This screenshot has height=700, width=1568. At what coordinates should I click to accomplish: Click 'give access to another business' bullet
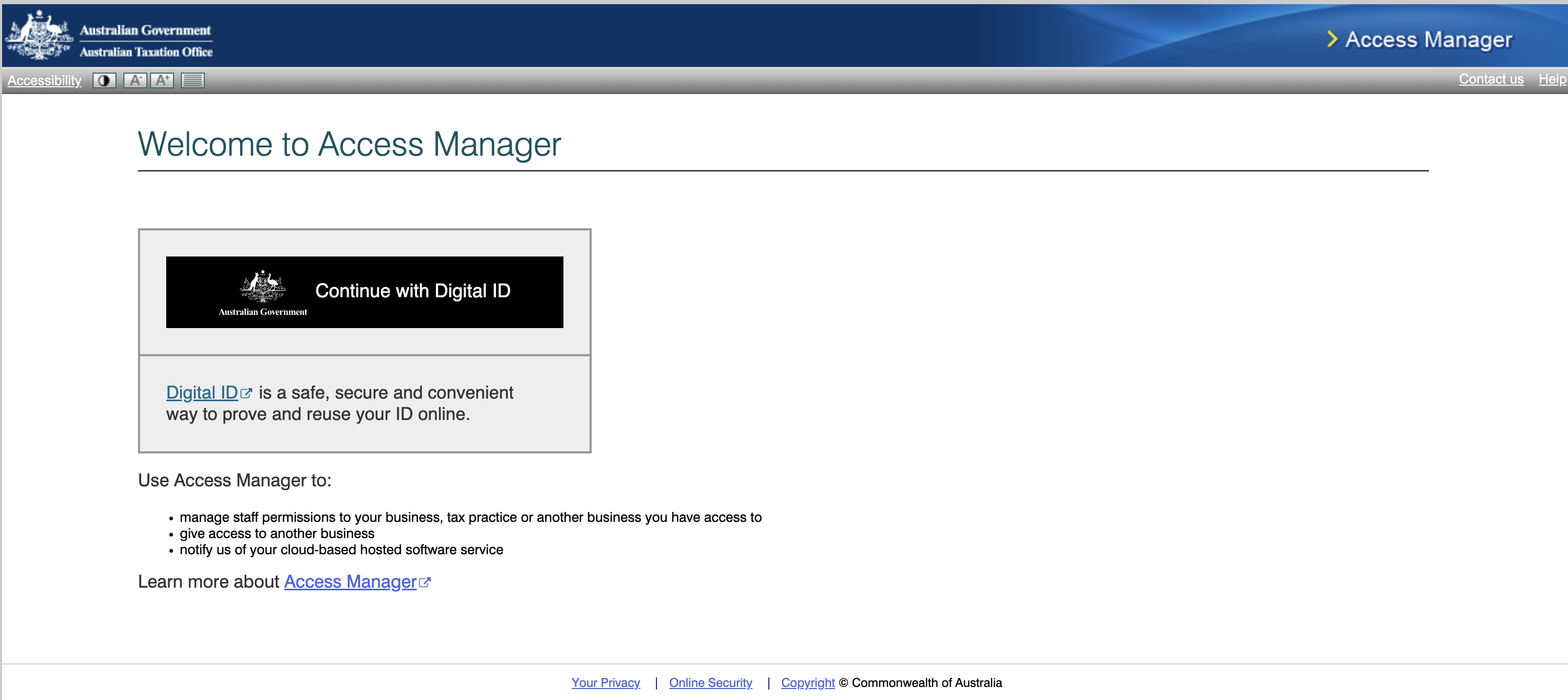tap(277, 533)
